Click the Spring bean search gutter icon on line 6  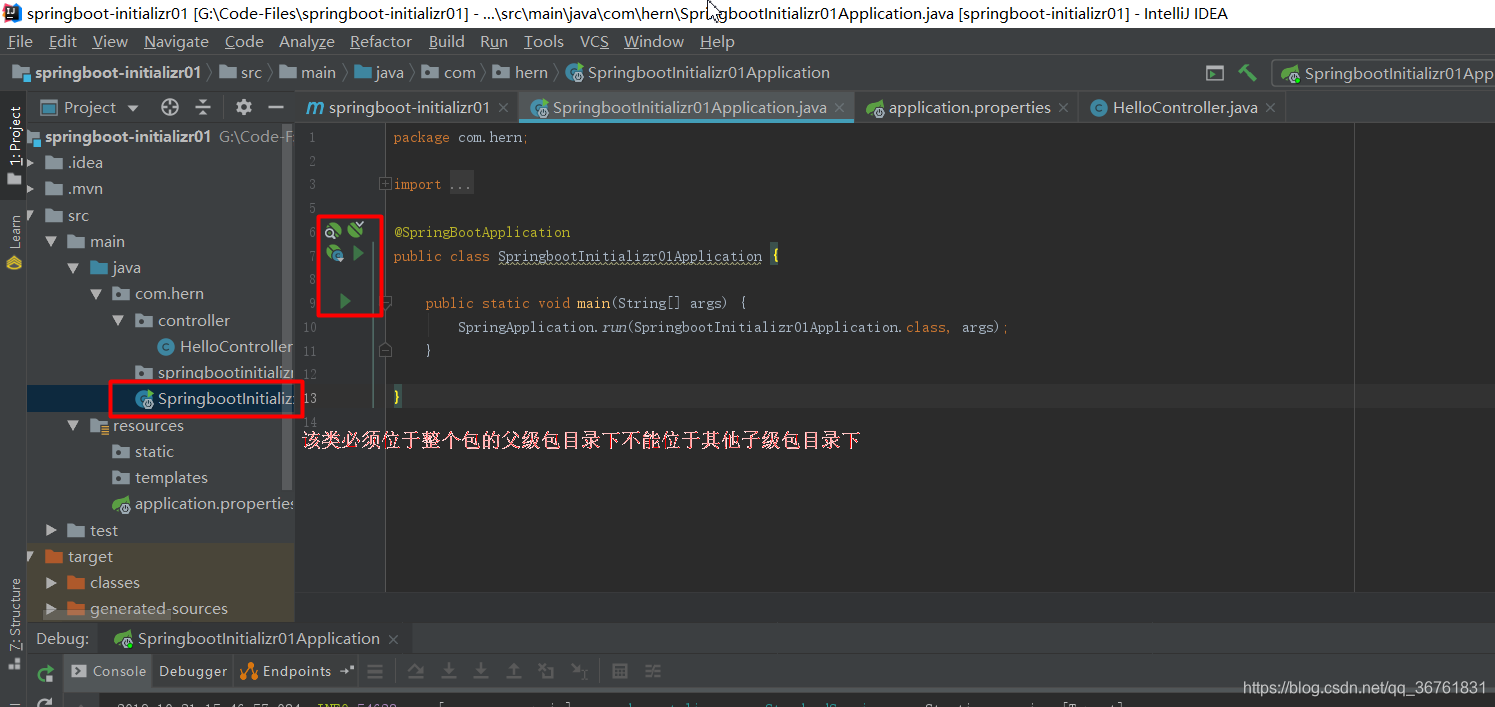(333, 231)
